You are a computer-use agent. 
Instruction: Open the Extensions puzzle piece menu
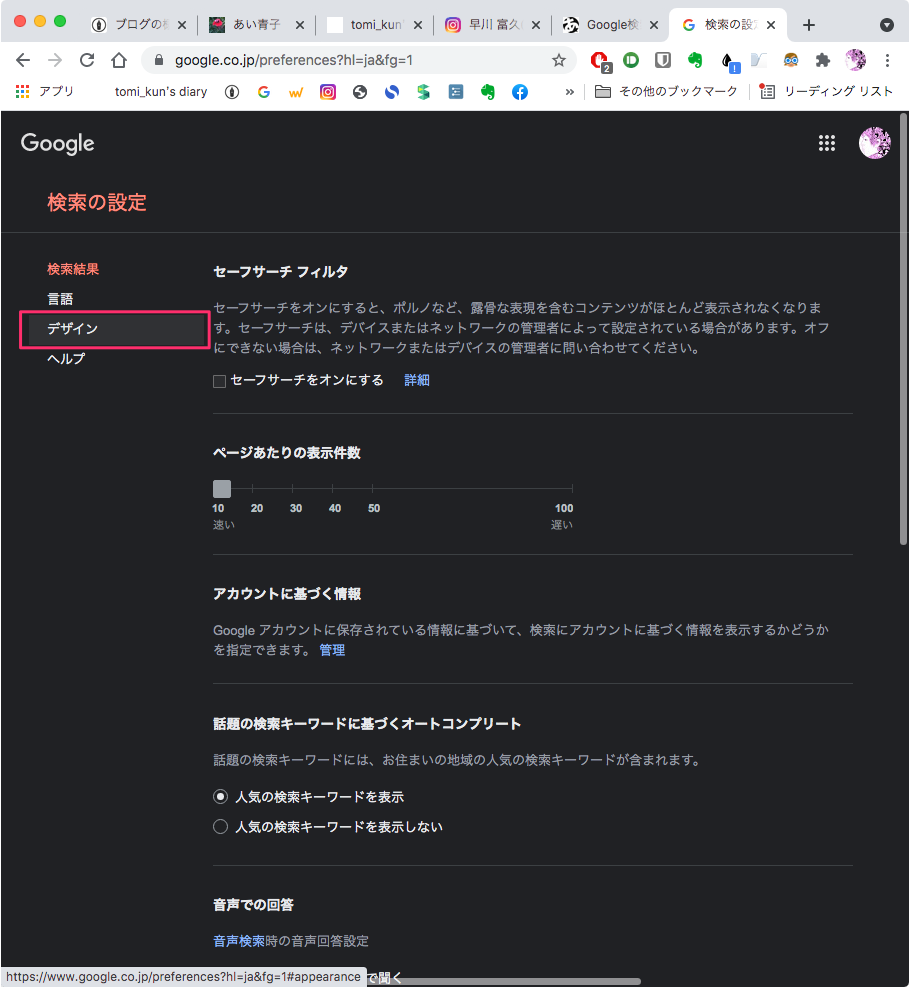coord(823,60)
